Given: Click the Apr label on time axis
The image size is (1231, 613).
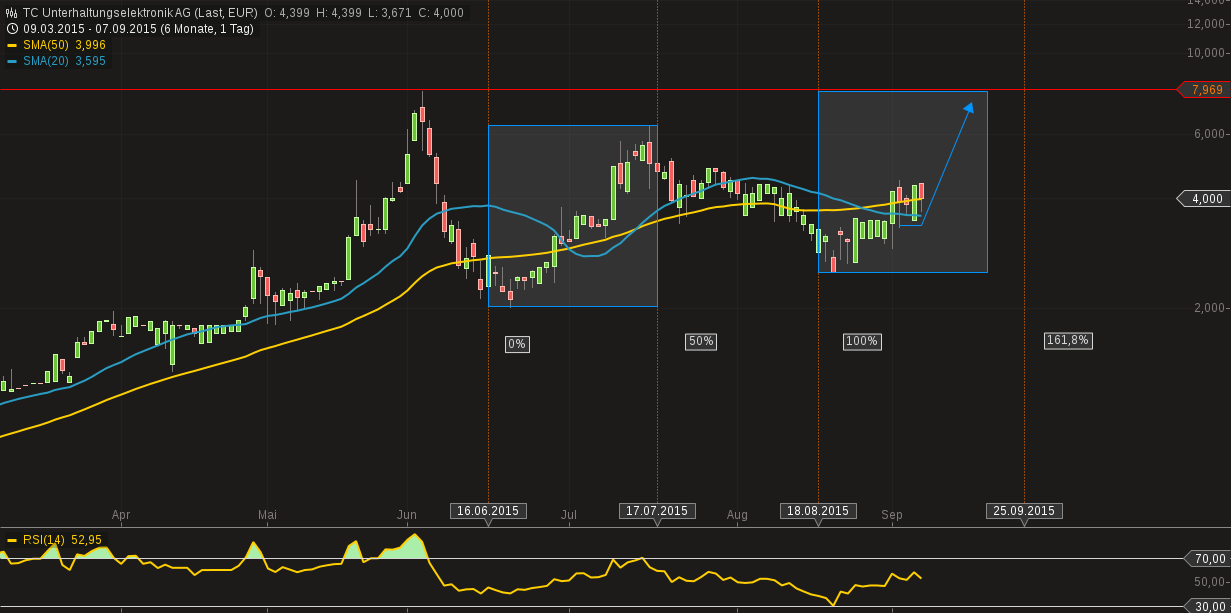Looking at the screenshot, I should pos(121,515).
